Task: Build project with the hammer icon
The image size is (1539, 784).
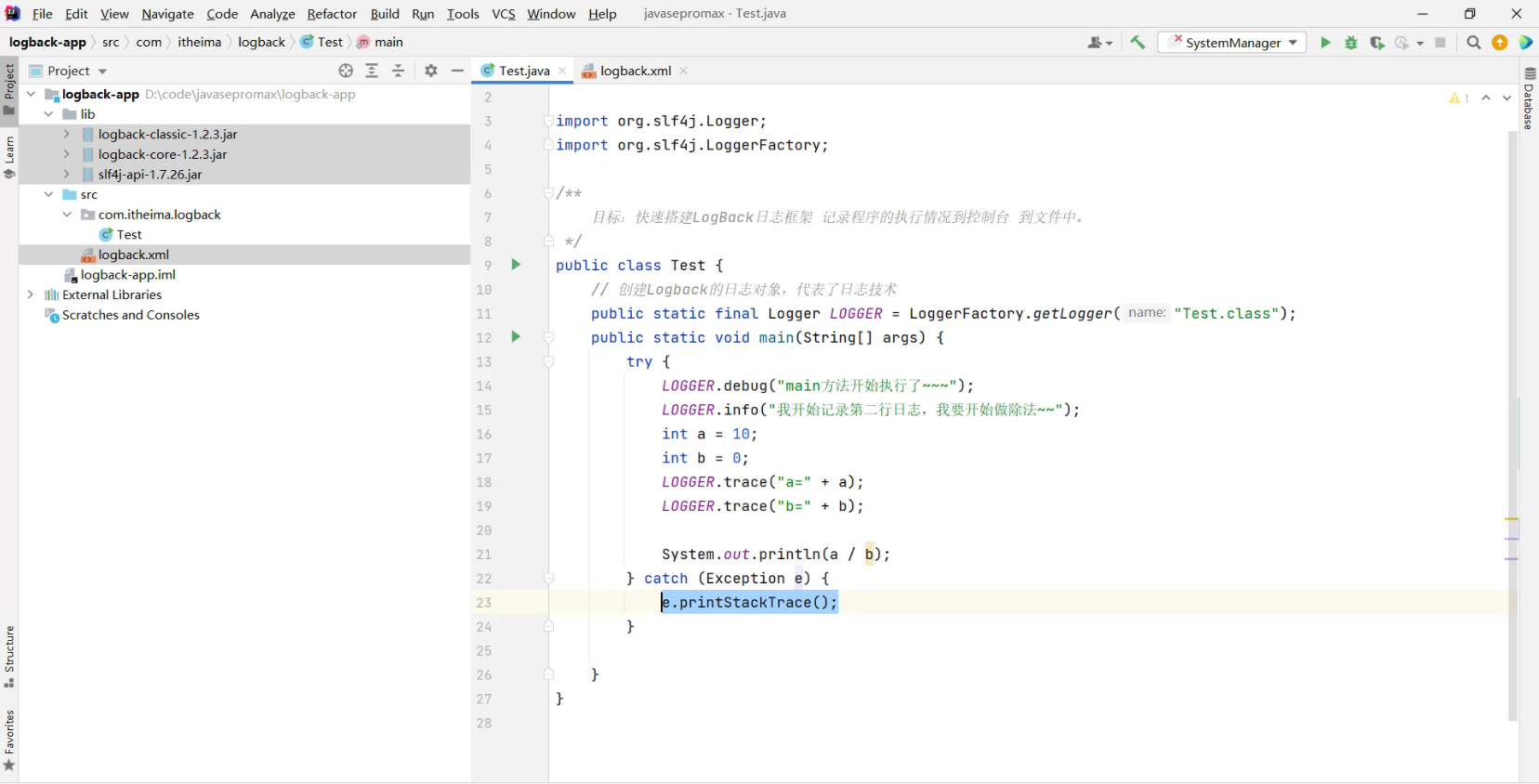Action: (1138, 43)
